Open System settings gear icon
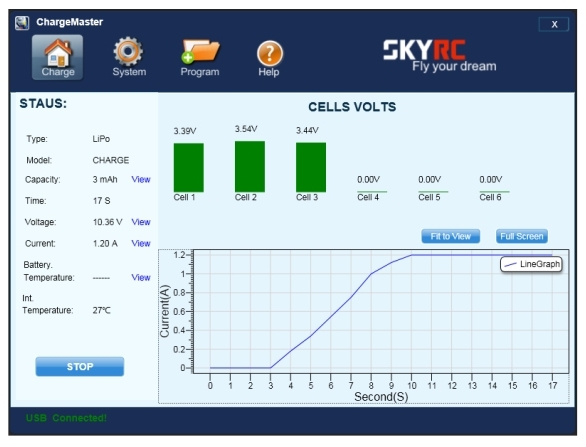 point(129,57)
